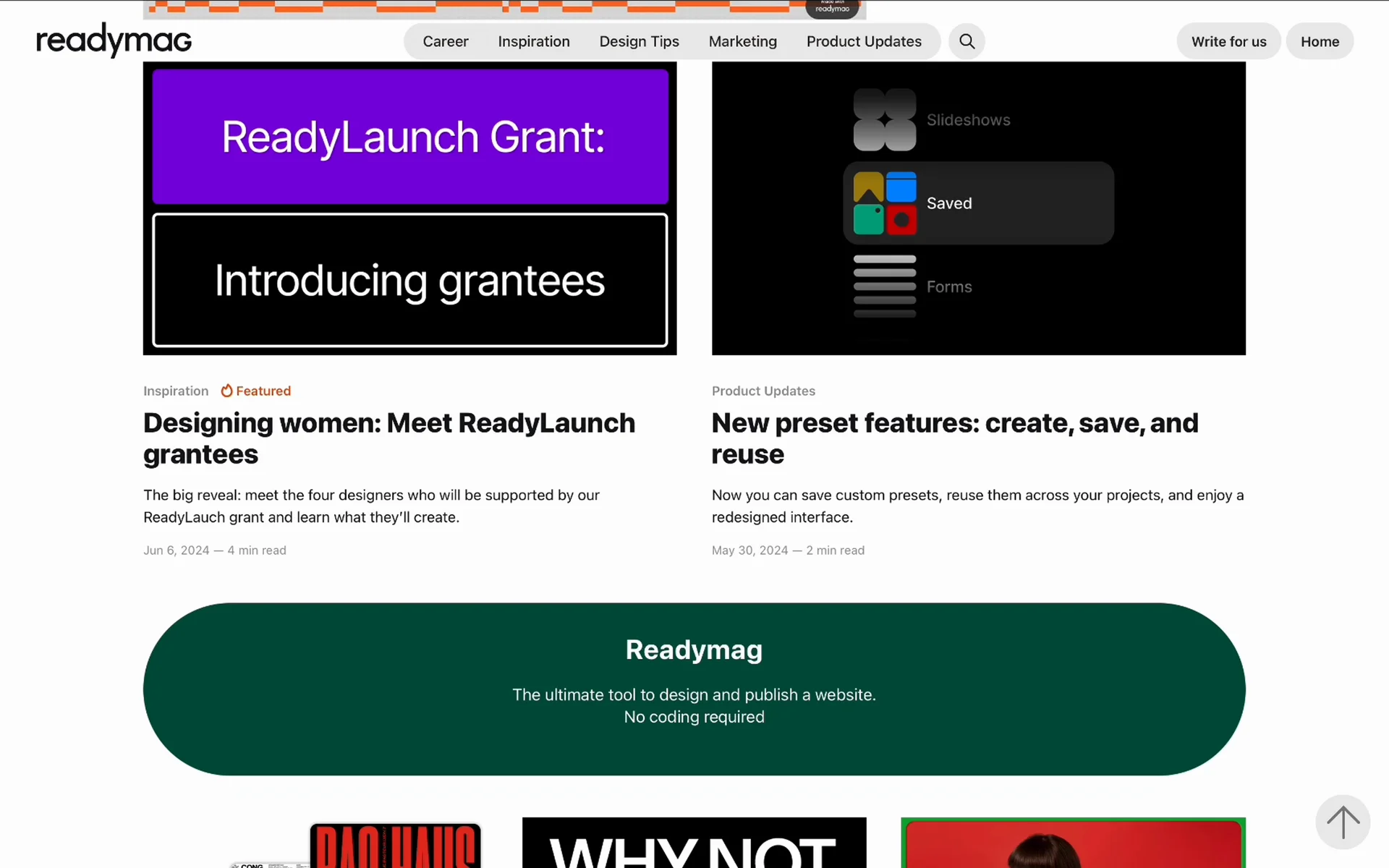The width and height of the screenshot is (1389, 868).
Task: Click the Saved presets icon in image
Action: coord(885,203)
